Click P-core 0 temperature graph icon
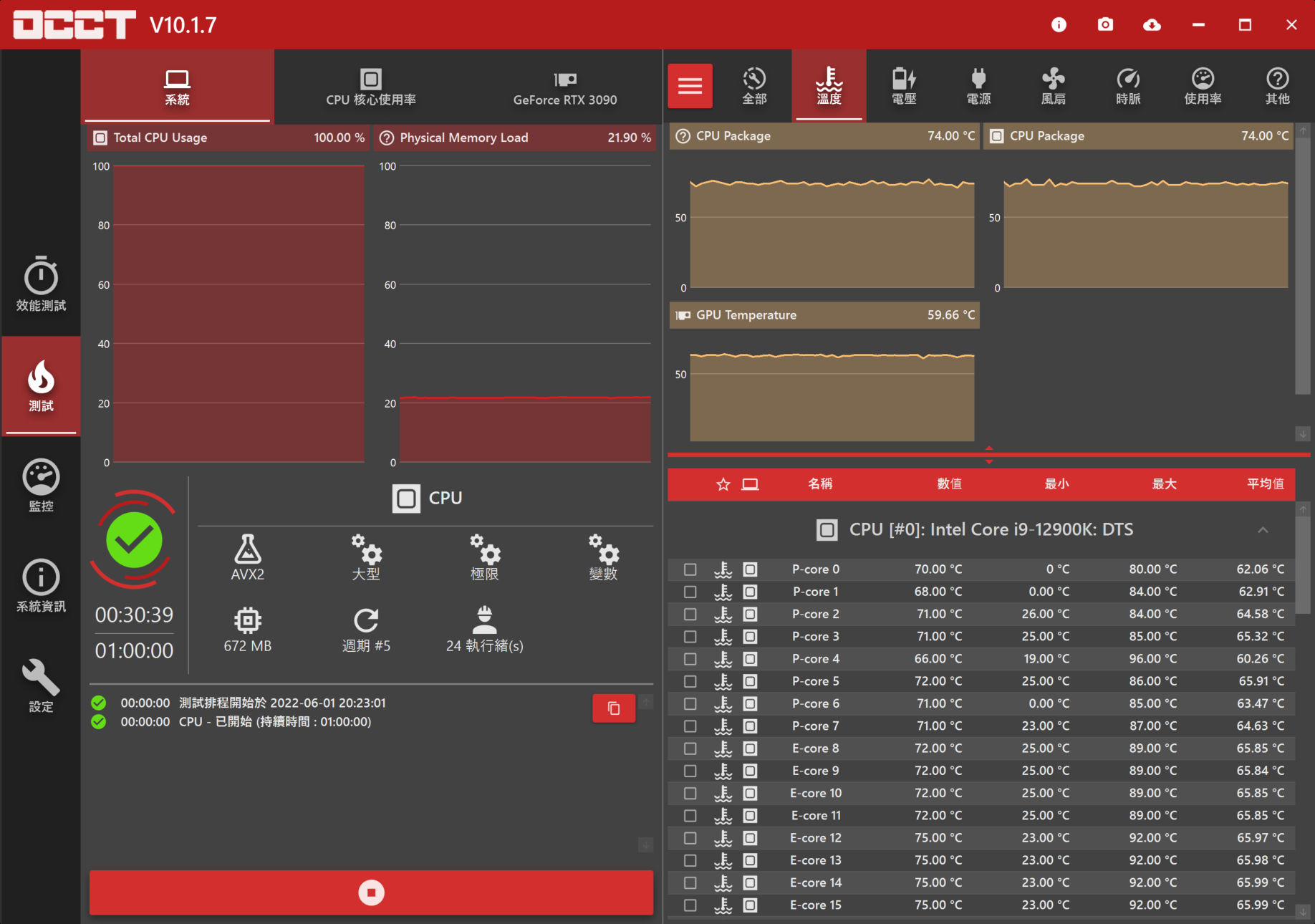Viewport: 1315px width, 924px height. (x=723, y=569)
